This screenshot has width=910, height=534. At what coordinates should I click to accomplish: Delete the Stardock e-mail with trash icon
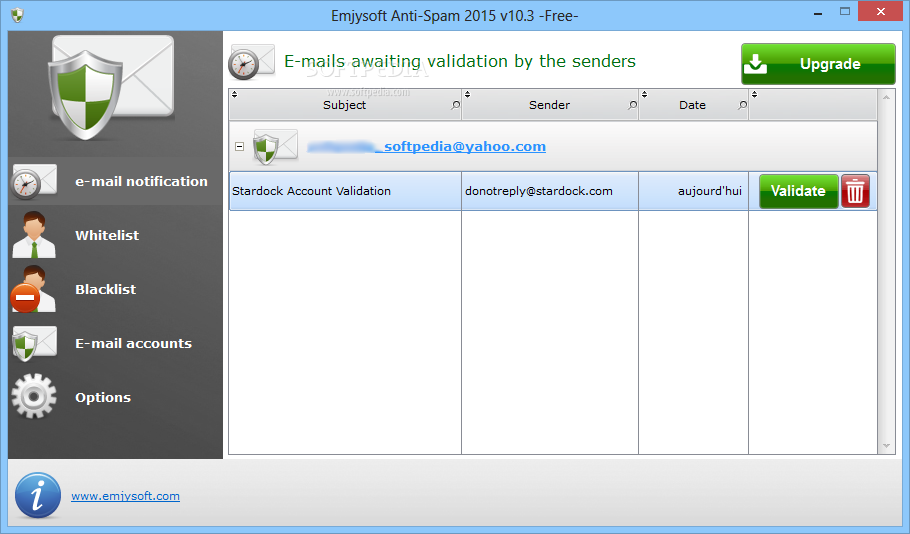click(x=855, y=191)
